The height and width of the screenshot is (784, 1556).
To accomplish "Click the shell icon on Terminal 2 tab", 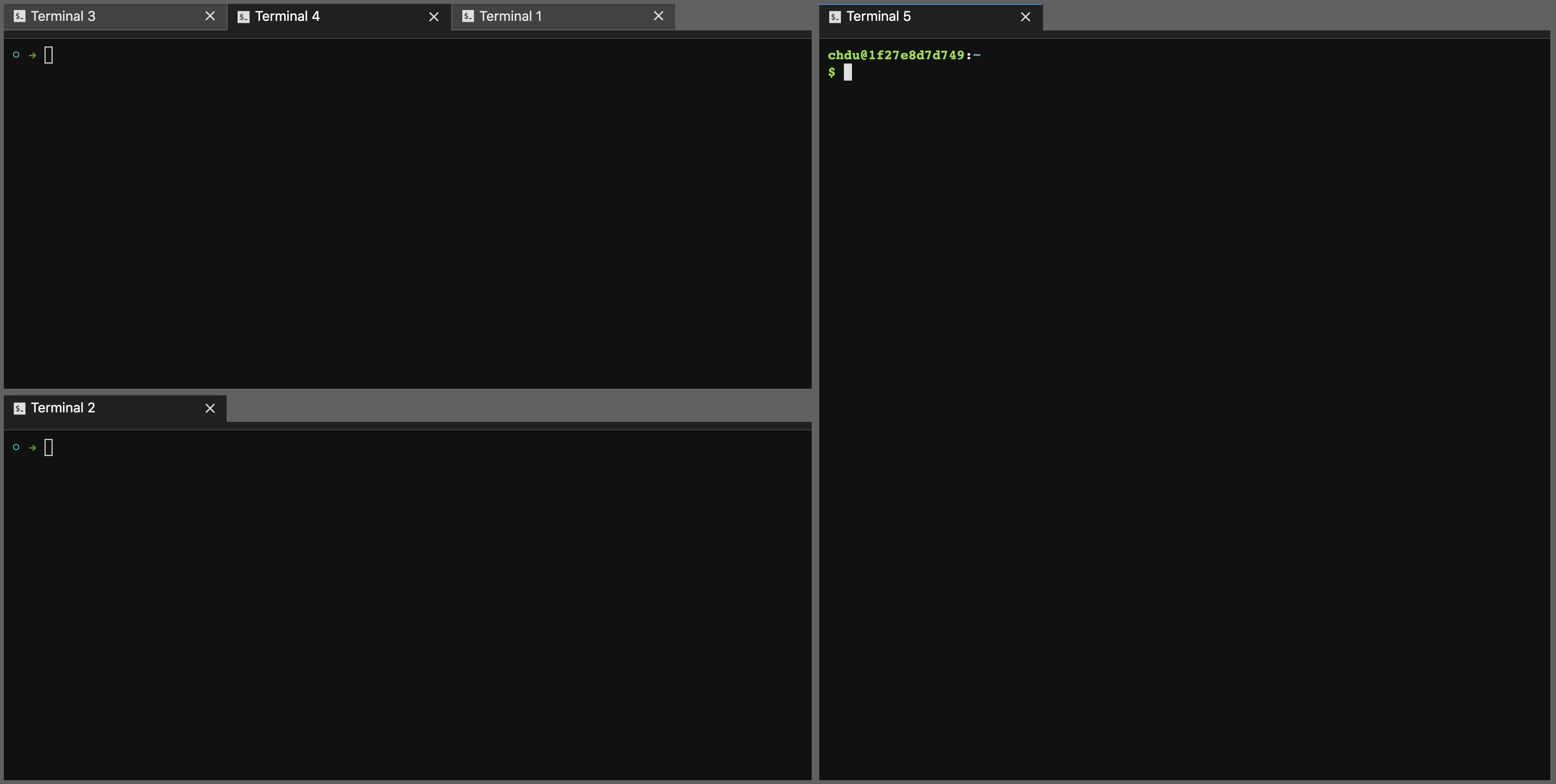I will coord(19,408).
